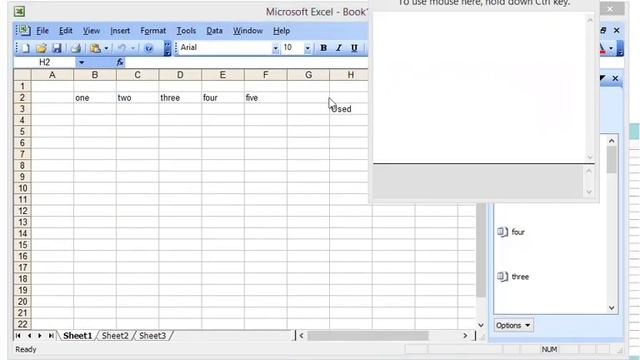
Task: Click the Excel icon in title bar
Action: (19, 11)
